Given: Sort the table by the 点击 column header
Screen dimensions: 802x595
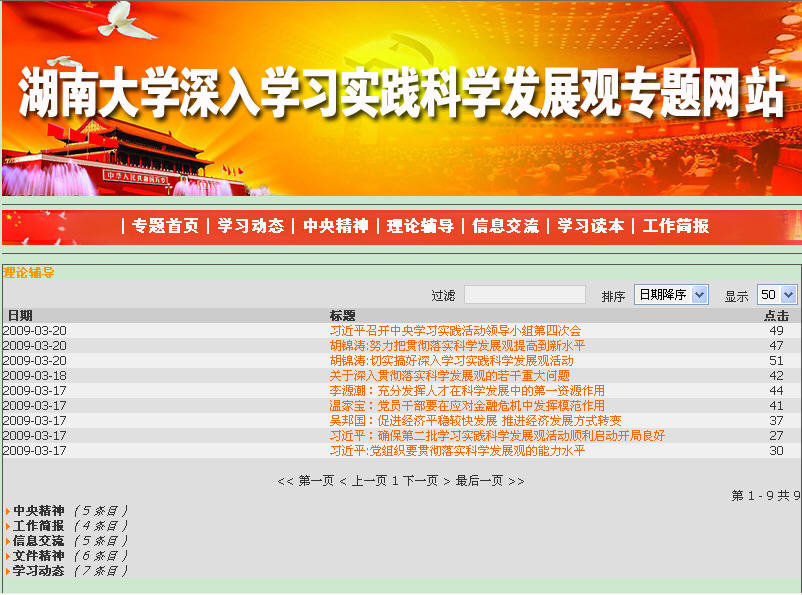Looking at the screenshot, I should pyautogui.click(x=776, y=316).
